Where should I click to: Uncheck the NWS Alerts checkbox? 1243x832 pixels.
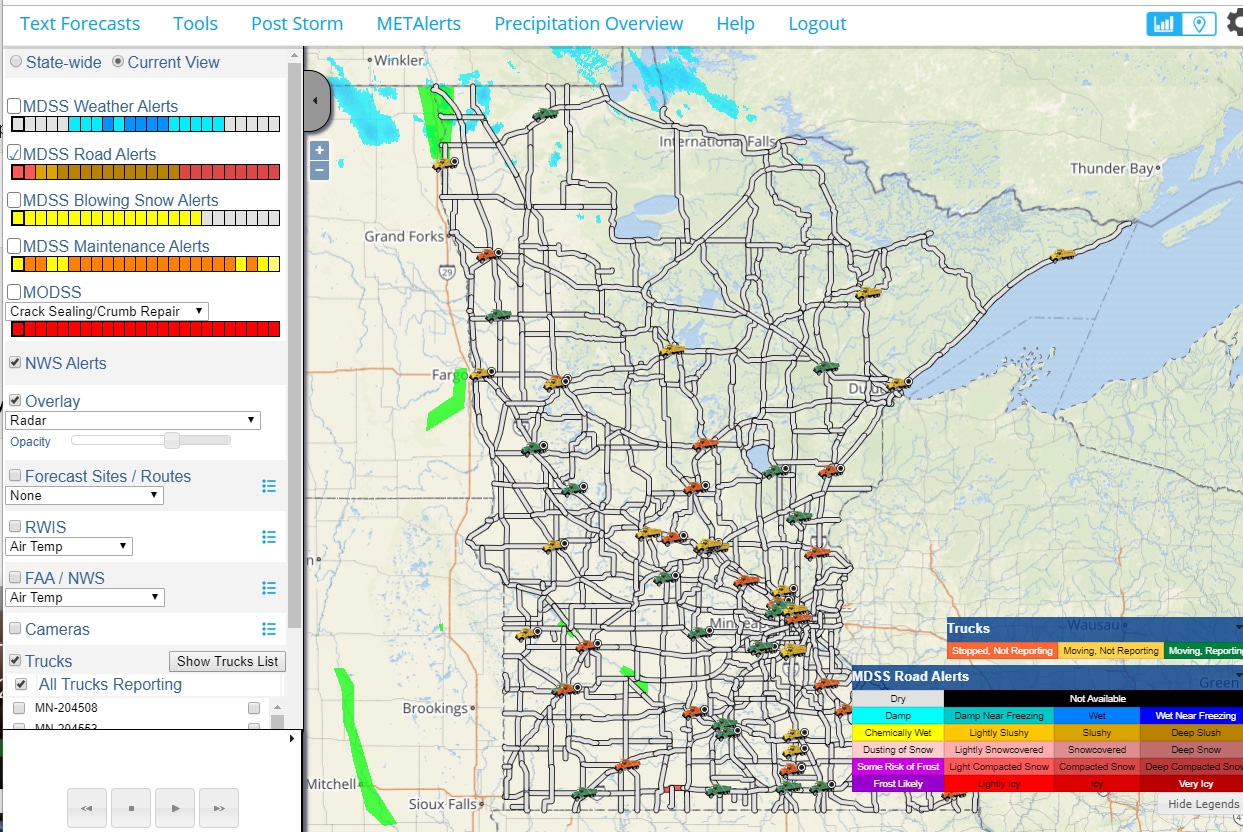(x=15, y=363)
